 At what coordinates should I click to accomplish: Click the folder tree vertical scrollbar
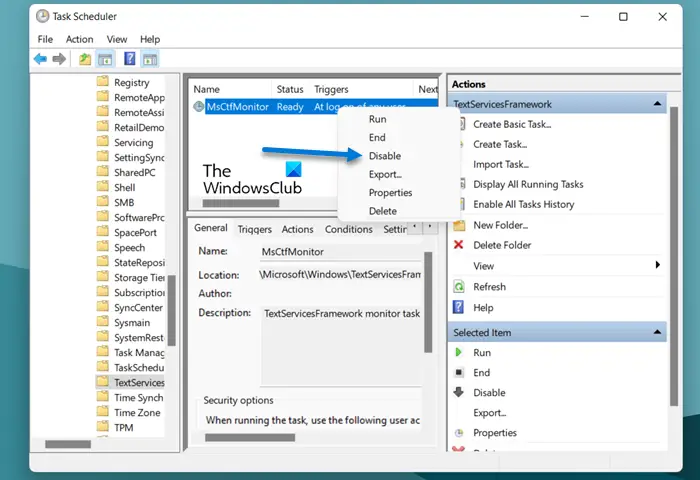point(171,310)
